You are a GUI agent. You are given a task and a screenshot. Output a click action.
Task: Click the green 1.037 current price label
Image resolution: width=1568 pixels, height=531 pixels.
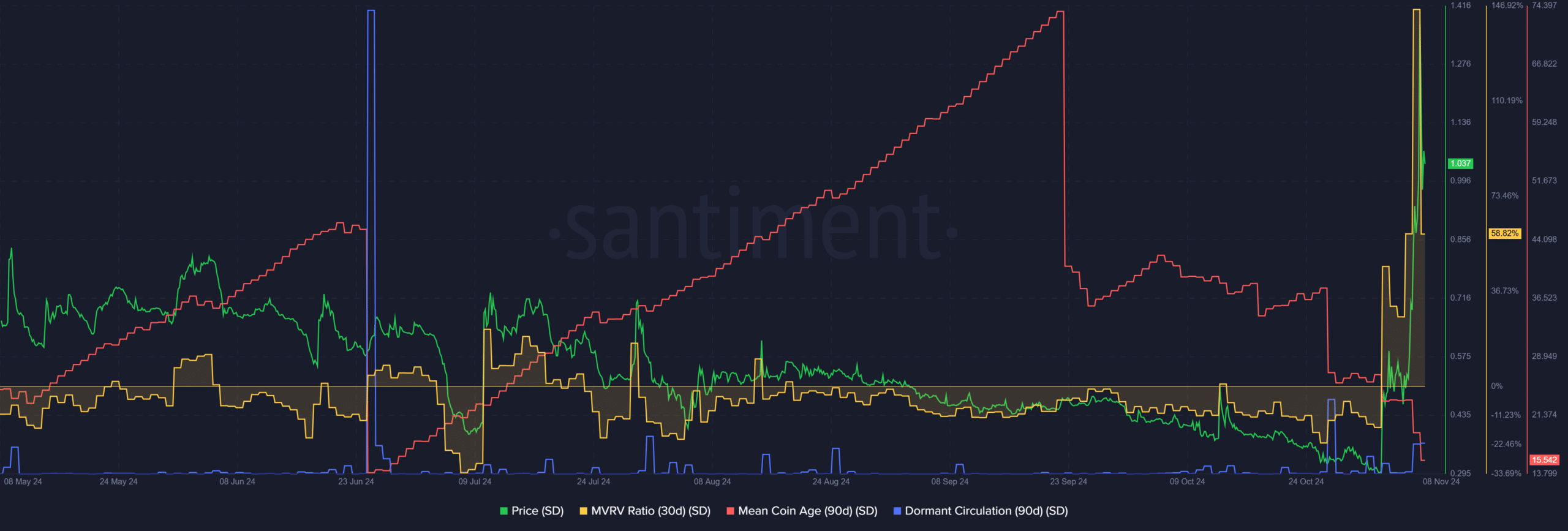[x=1460, y=164]
